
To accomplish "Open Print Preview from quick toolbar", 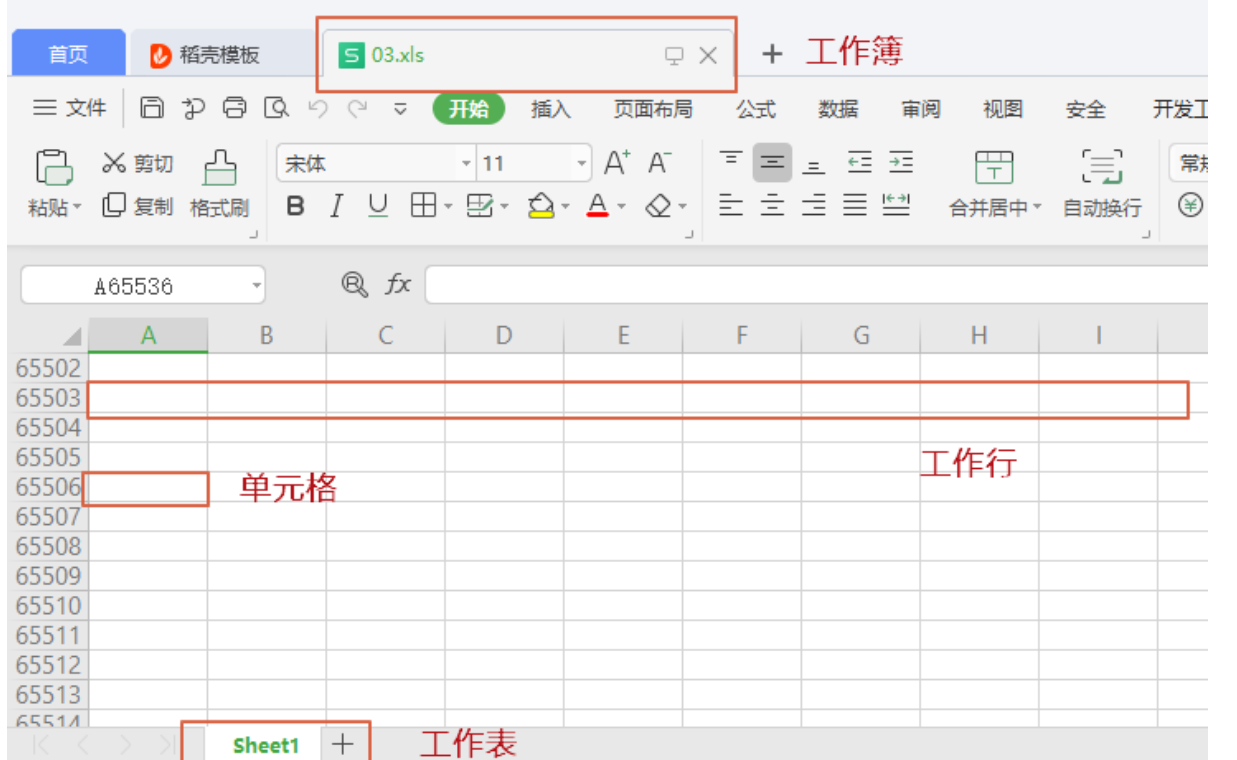I will tap(276, 108).
